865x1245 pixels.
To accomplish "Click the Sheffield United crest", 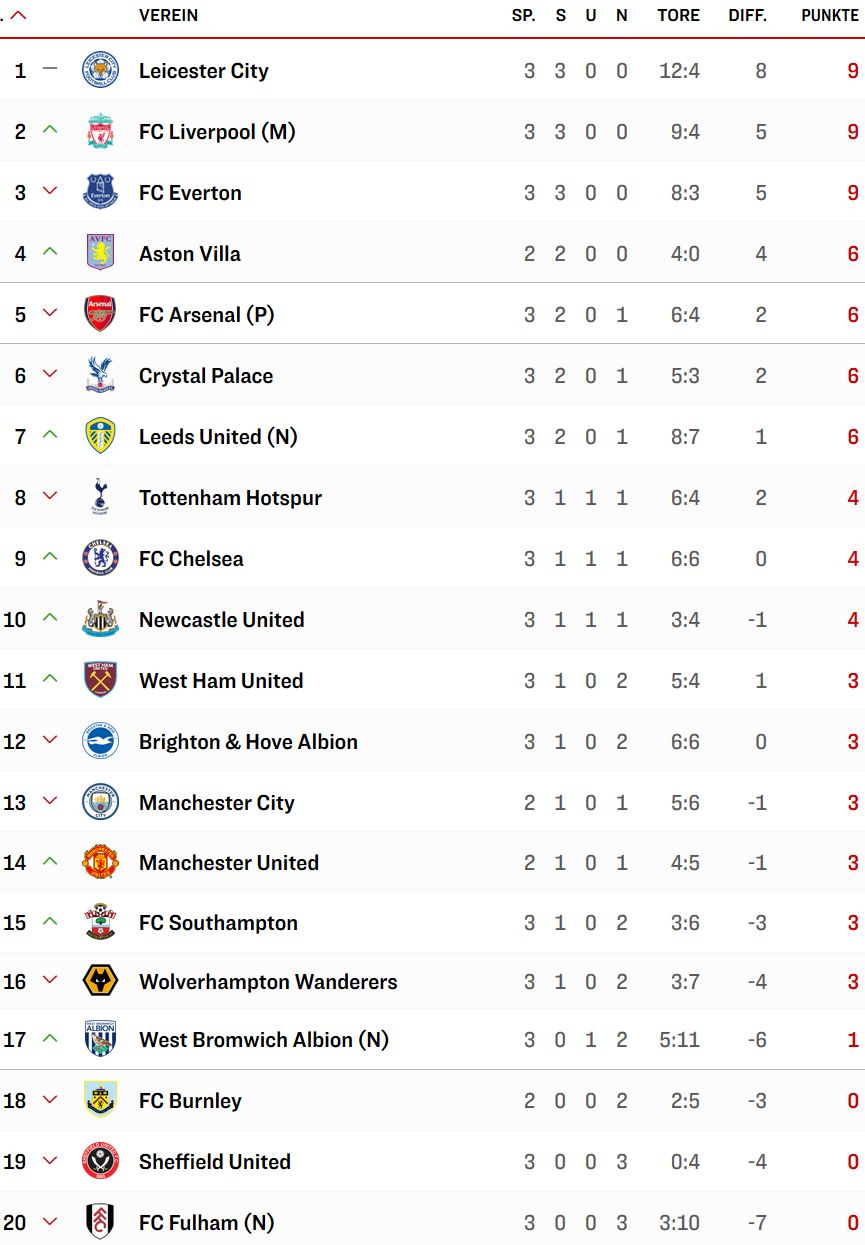I will coord(100,1161).
